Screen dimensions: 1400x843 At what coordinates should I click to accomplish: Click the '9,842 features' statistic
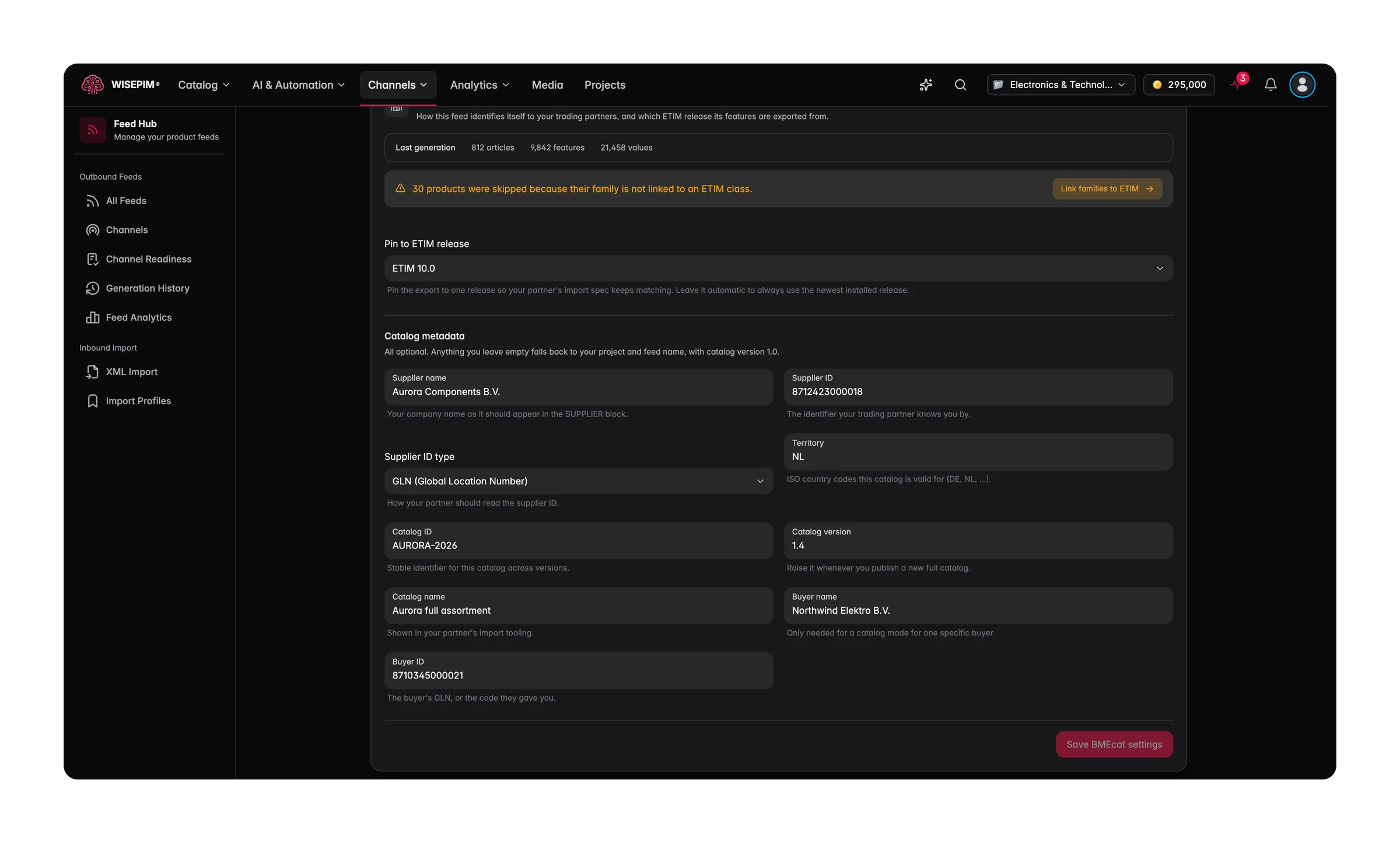tap(557, 148)
